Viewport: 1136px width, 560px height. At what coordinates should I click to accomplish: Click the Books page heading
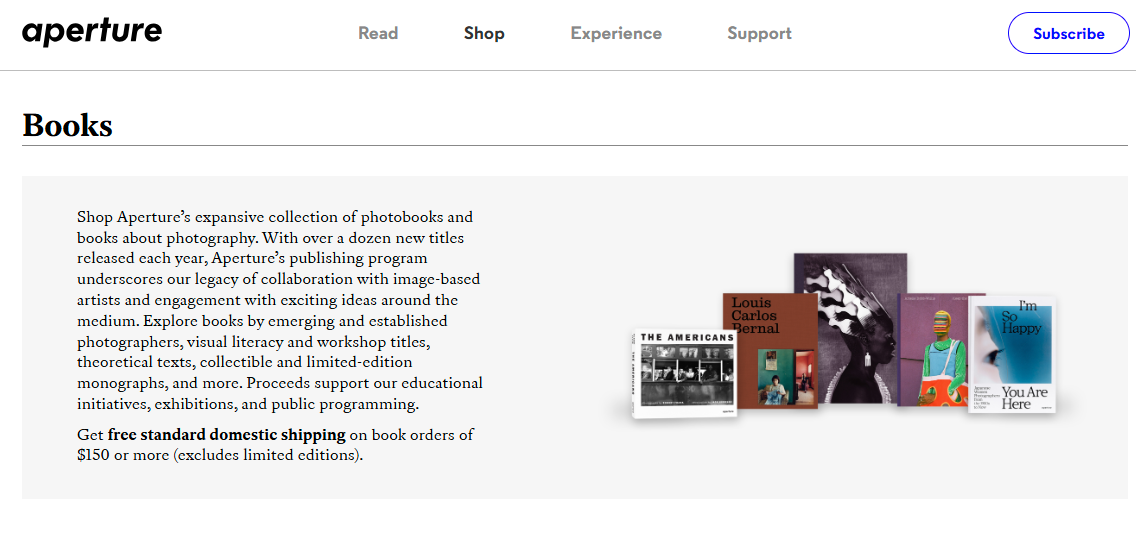68,125
